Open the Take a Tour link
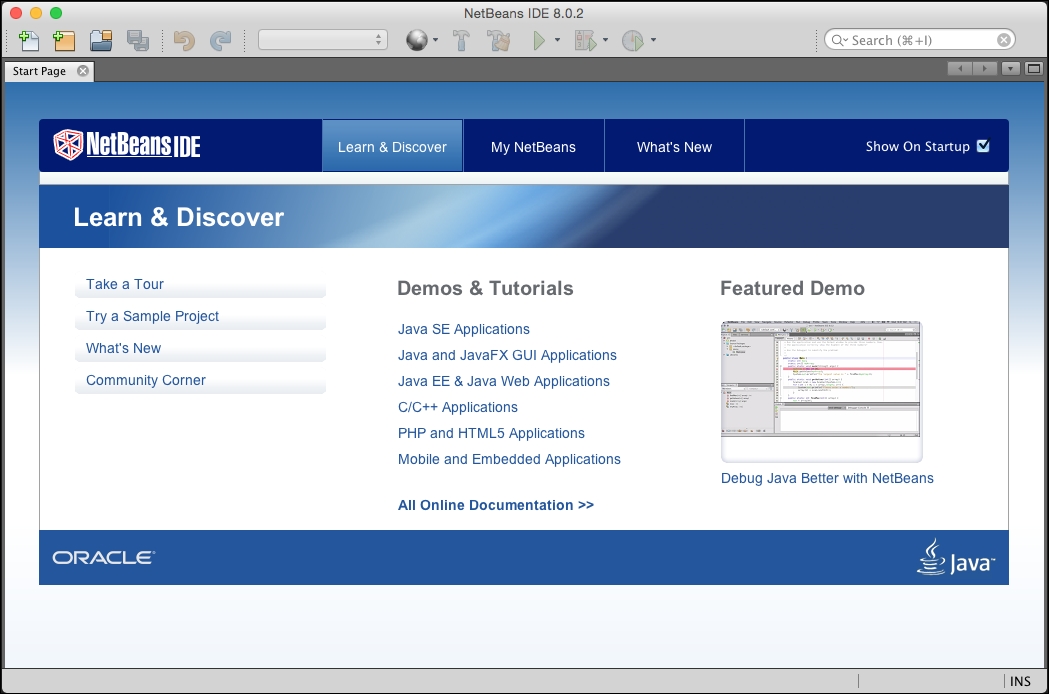Screen dimensions: 1049x694 coord(124,284)
